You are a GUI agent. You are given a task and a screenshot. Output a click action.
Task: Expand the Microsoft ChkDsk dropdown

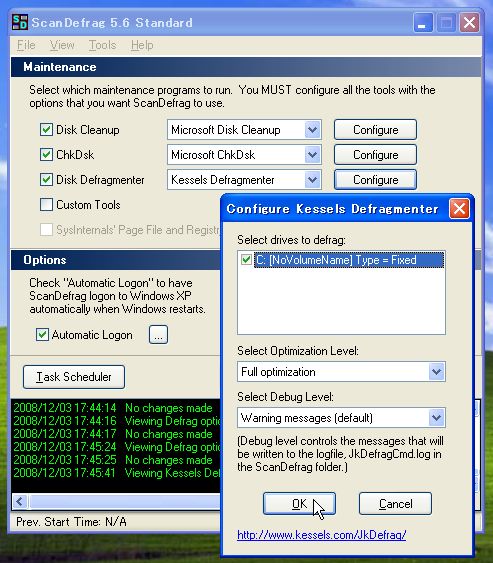click(x=312, y=155)
